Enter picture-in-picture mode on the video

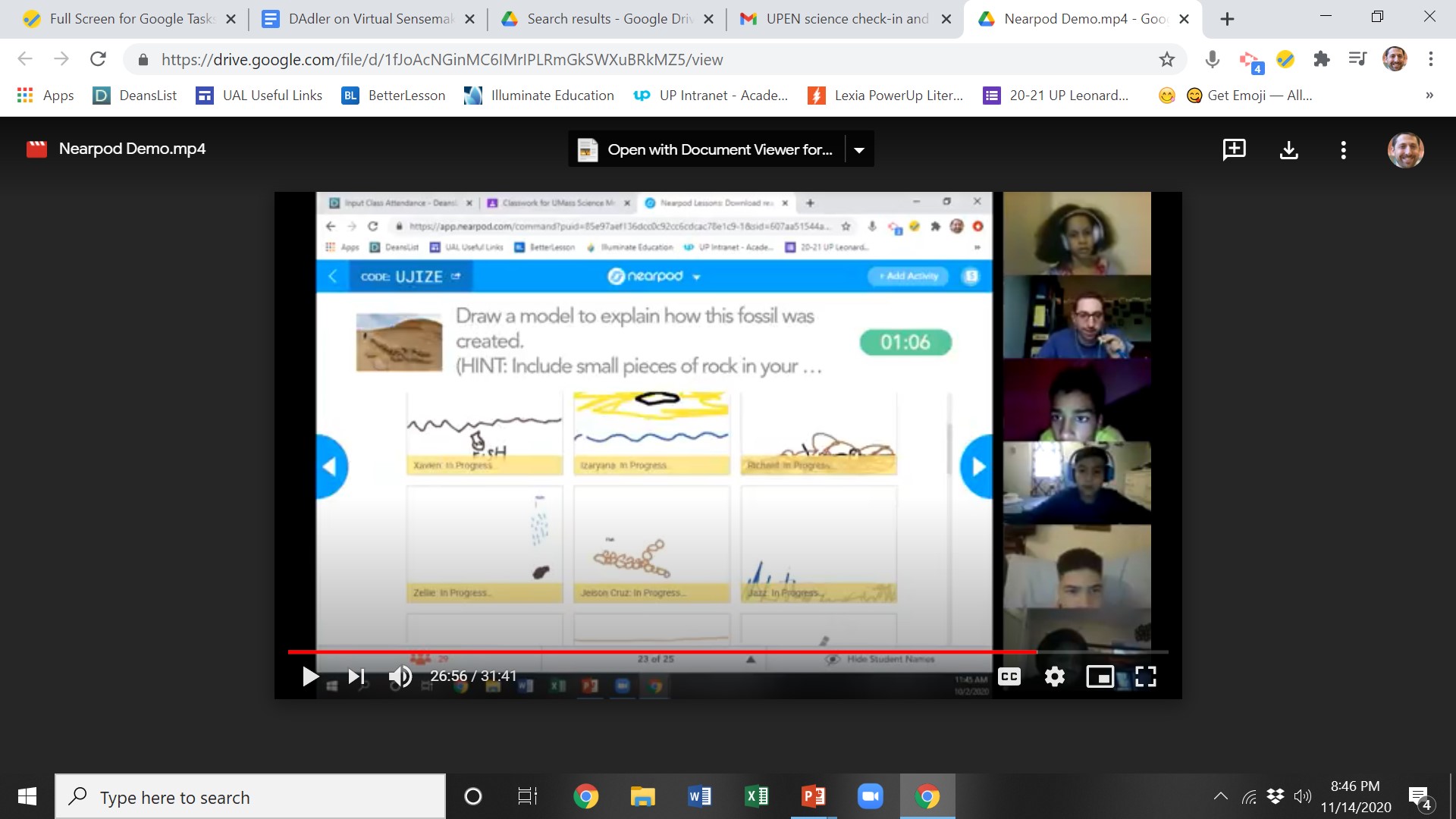coord(1100,676)
